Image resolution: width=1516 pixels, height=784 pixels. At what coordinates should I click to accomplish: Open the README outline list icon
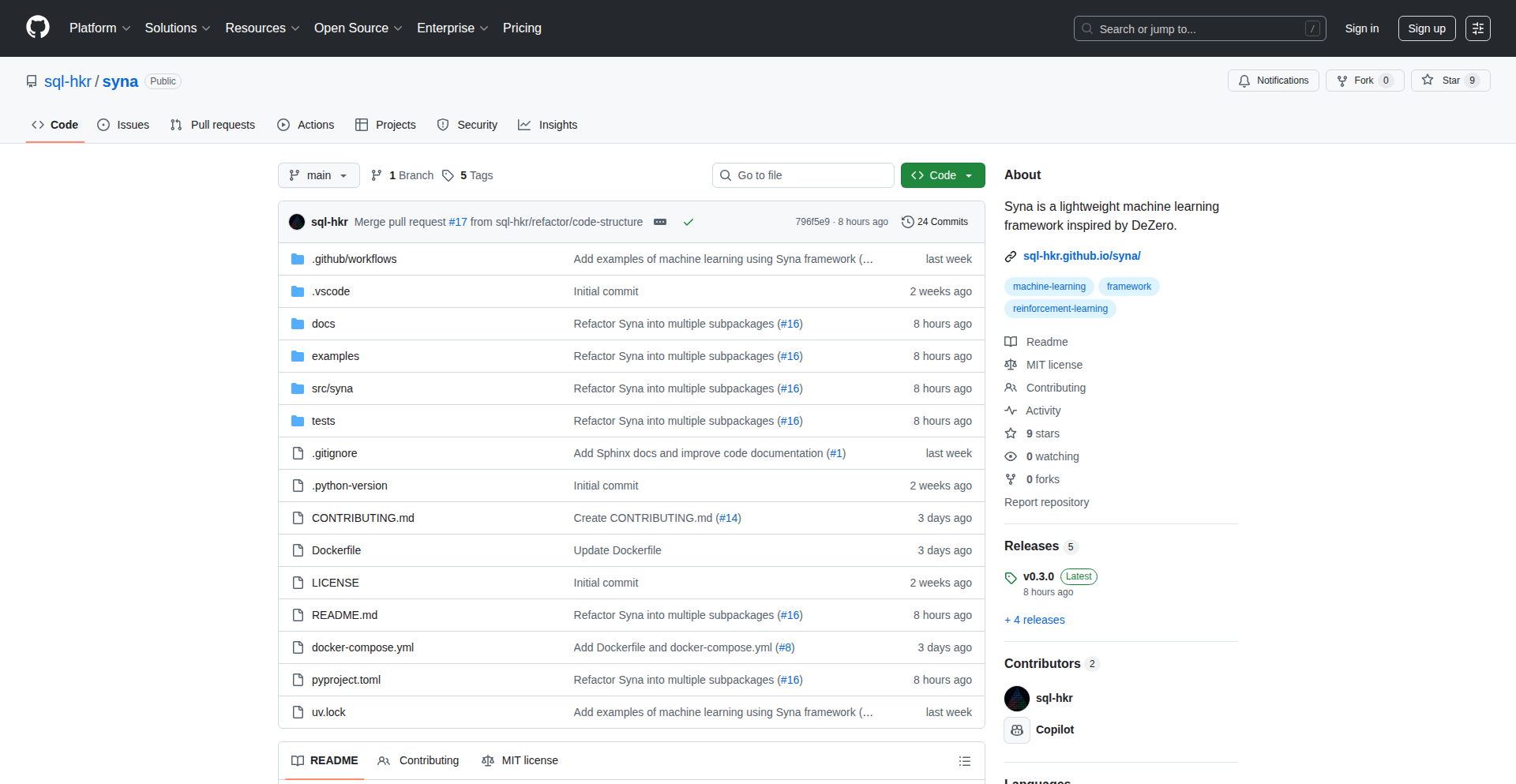pos(964,761)
